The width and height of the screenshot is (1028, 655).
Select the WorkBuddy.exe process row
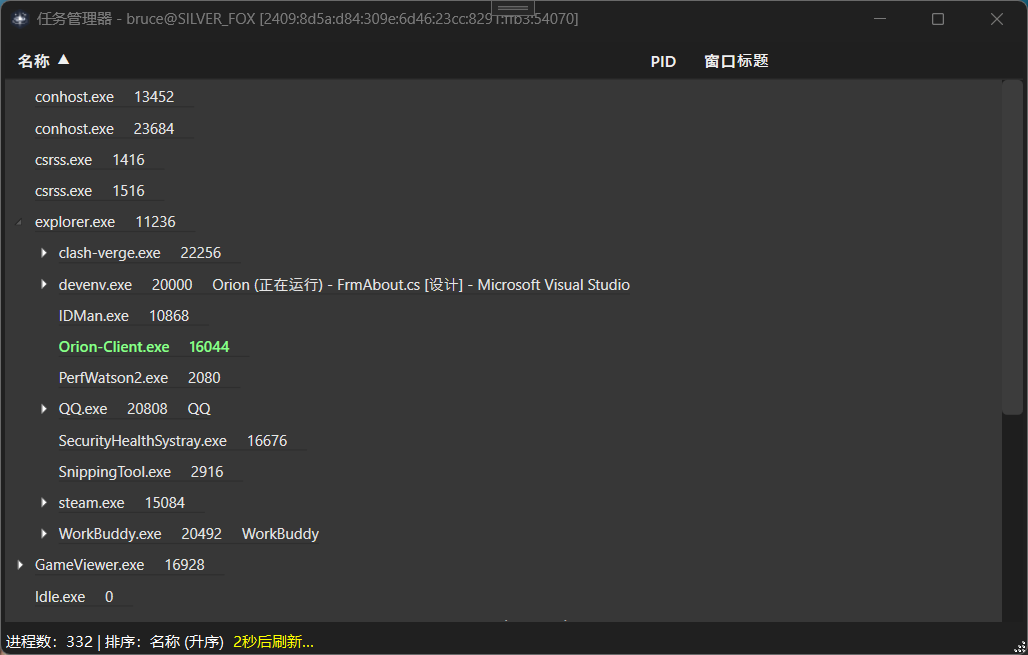[189, 534]
